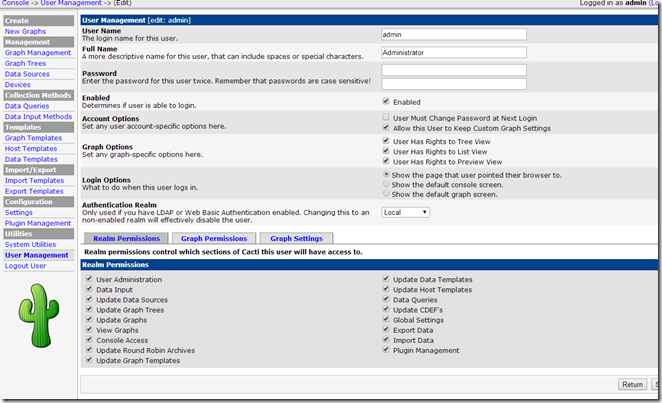
Task: Toggle Global Settings permission
Action: [386, 319]
